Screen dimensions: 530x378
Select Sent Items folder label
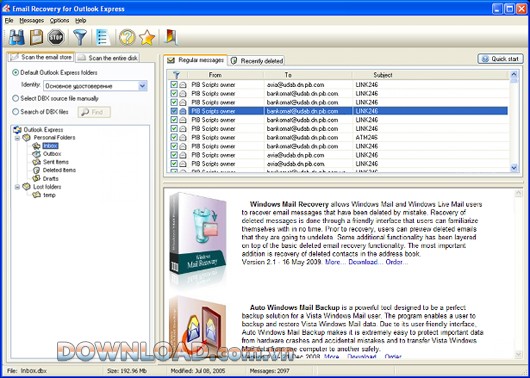click(x=56, y=162)
